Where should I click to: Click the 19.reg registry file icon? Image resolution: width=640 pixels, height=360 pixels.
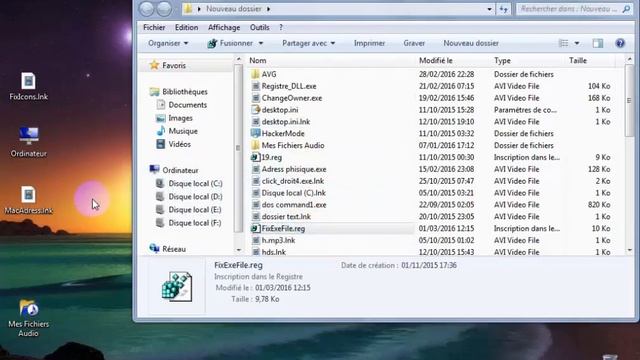(x=256, y=157)
